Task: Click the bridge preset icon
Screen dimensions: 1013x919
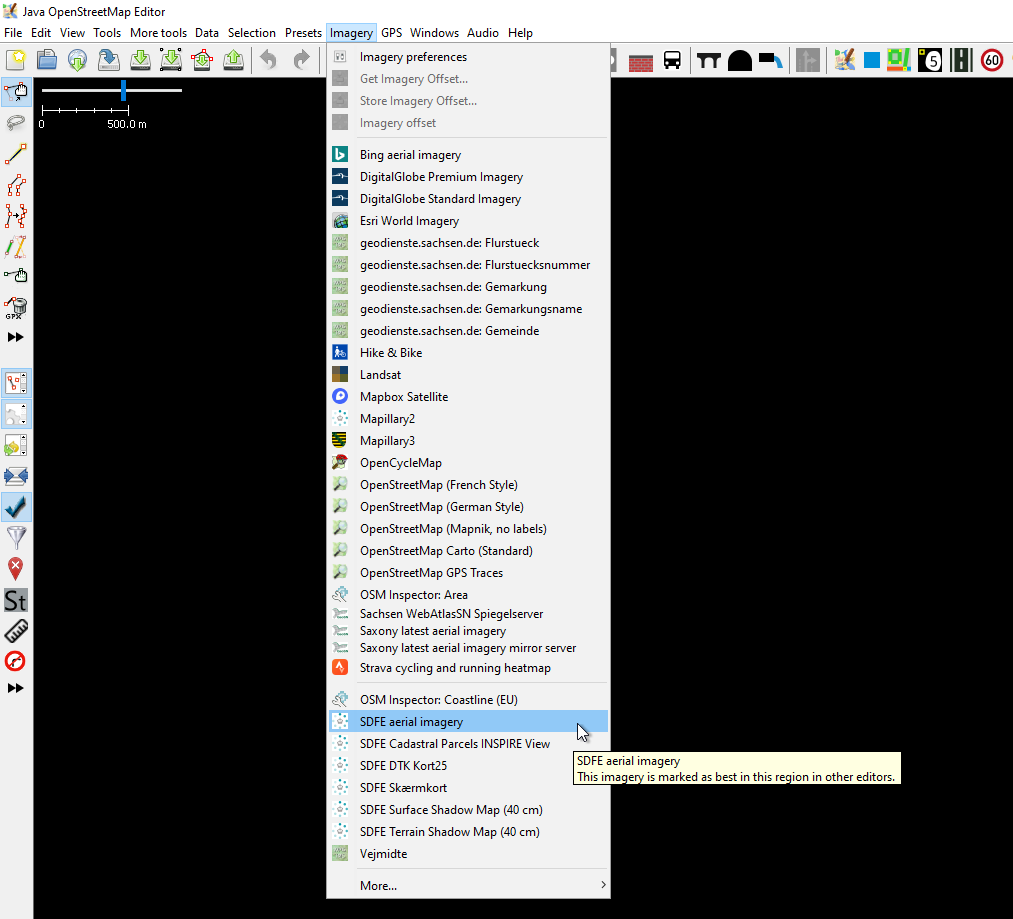Action: [709, 61]
